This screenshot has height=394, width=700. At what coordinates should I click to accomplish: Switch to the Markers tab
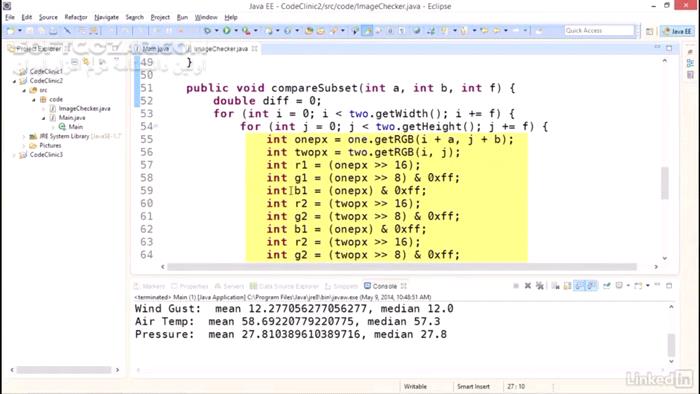click(150, 286)
